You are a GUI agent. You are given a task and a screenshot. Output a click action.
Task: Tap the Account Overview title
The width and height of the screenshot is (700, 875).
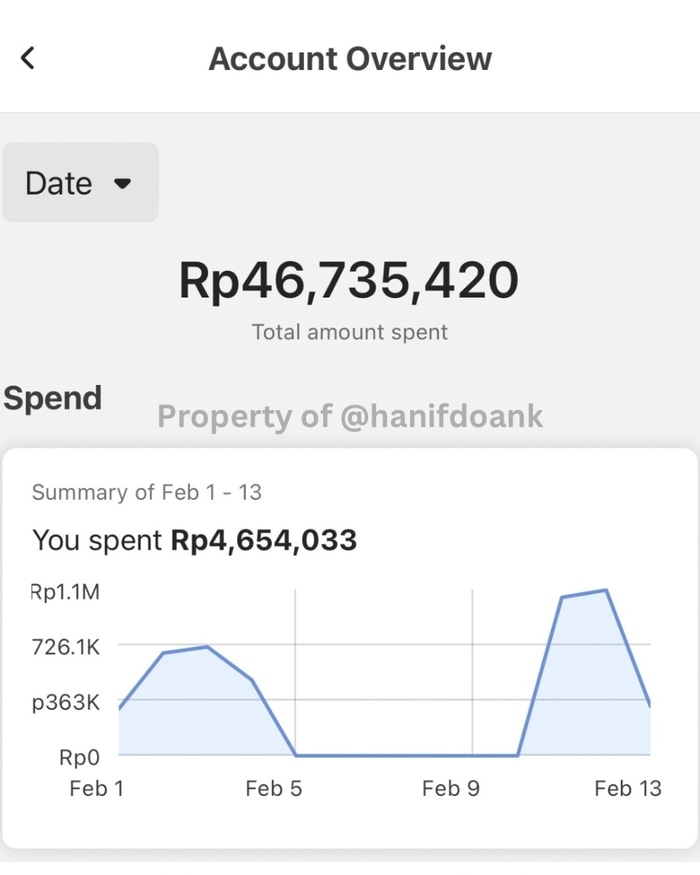point(350,59)
